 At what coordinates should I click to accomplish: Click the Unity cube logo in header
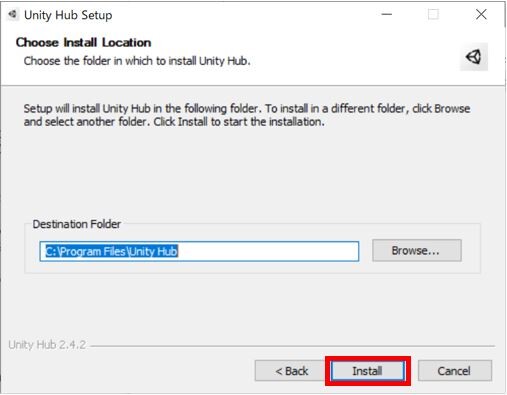coord(474,57)
